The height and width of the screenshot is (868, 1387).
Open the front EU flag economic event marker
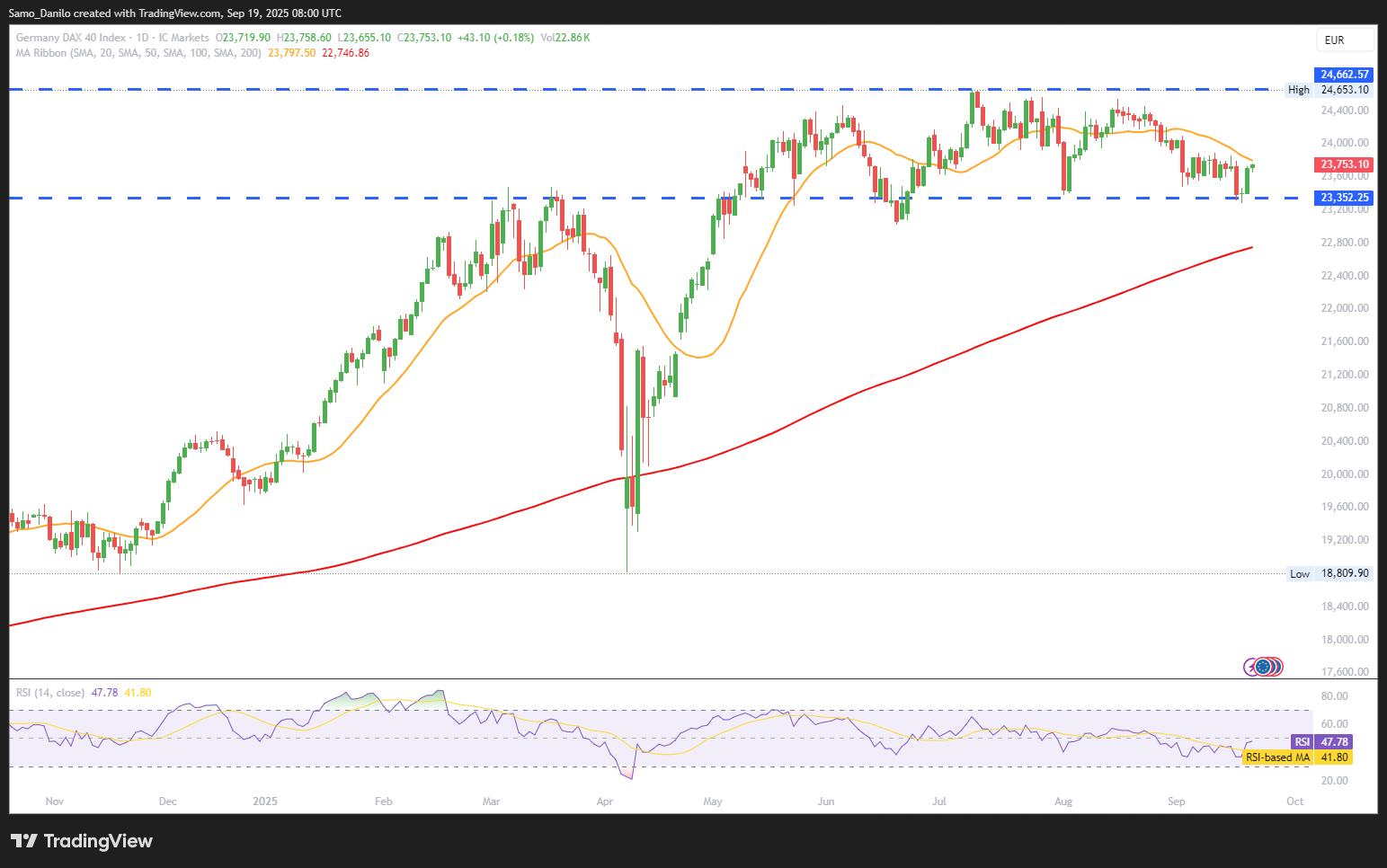(1263, 667)
